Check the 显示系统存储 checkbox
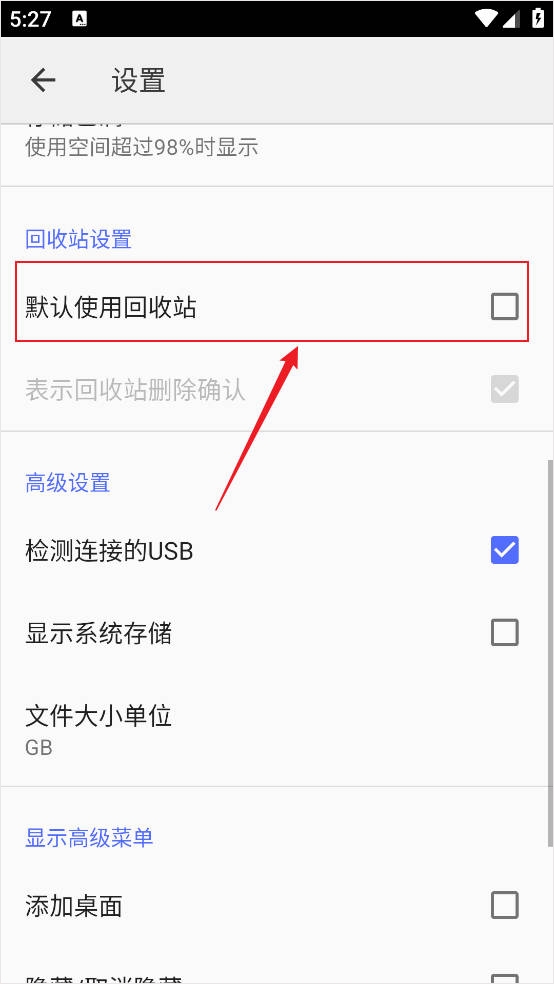 tap(504, 633)
